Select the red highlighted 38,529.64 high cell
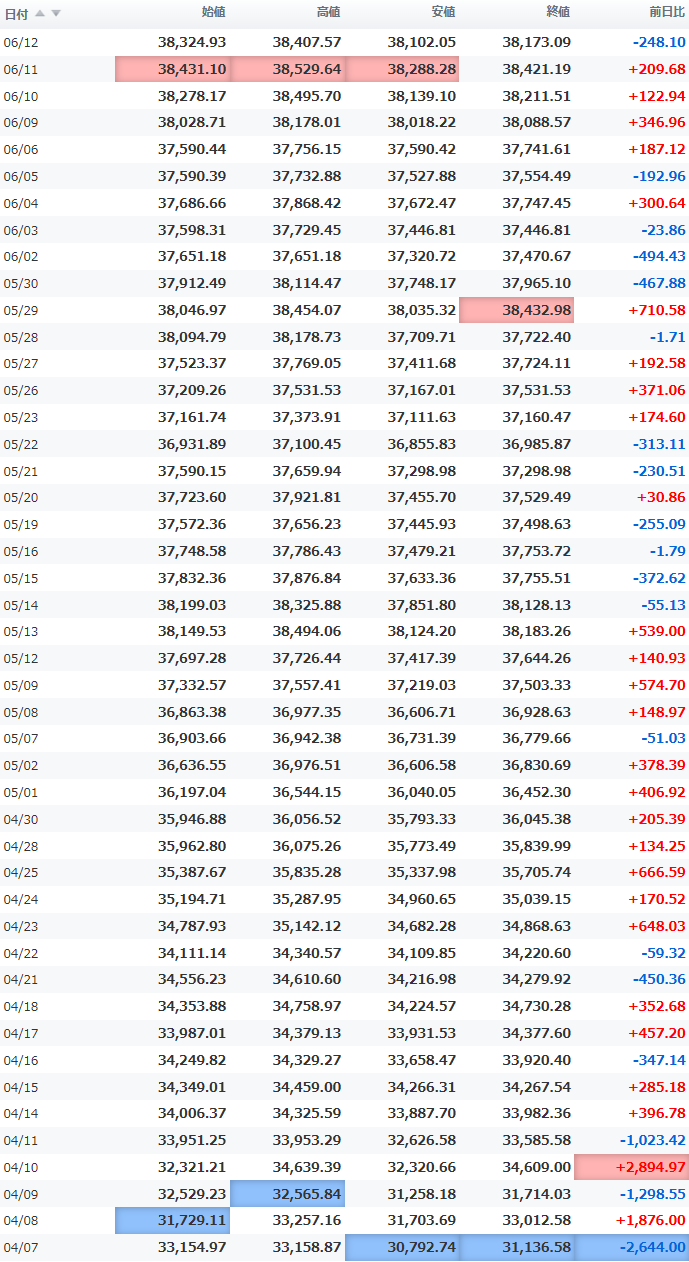The image size is (689, 1262). point(287,69)
